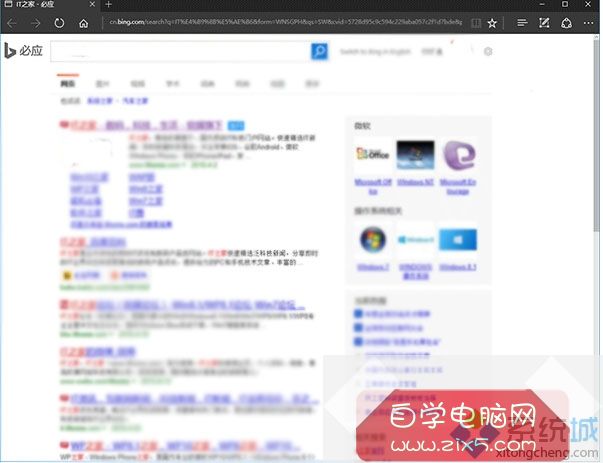Select the IT之家 - 必应 browser tab
This screenshot has width=603, height=463.
tap(50, 5)
